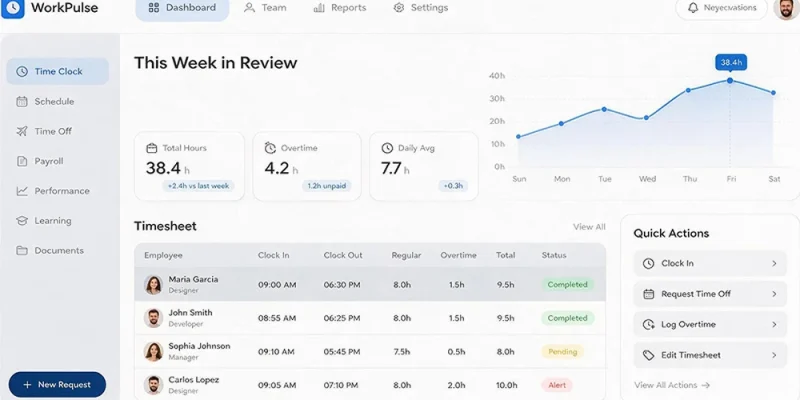Open the Documents folder icon

[21, 251]
